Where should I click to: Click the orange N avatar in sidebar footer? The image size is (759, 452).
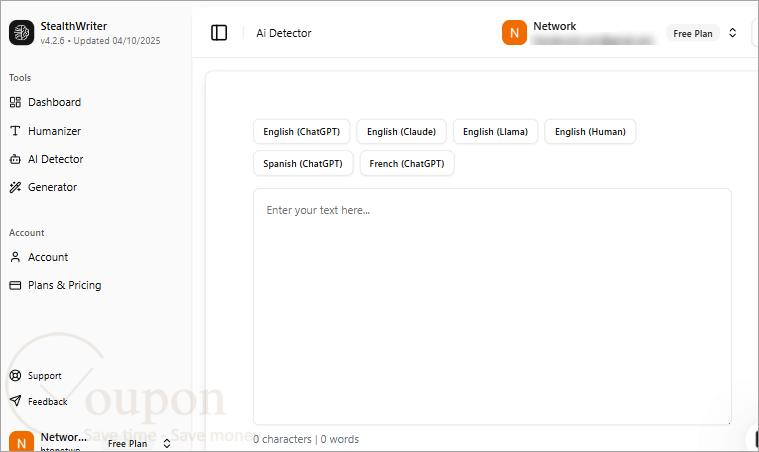tap(21, 442)
